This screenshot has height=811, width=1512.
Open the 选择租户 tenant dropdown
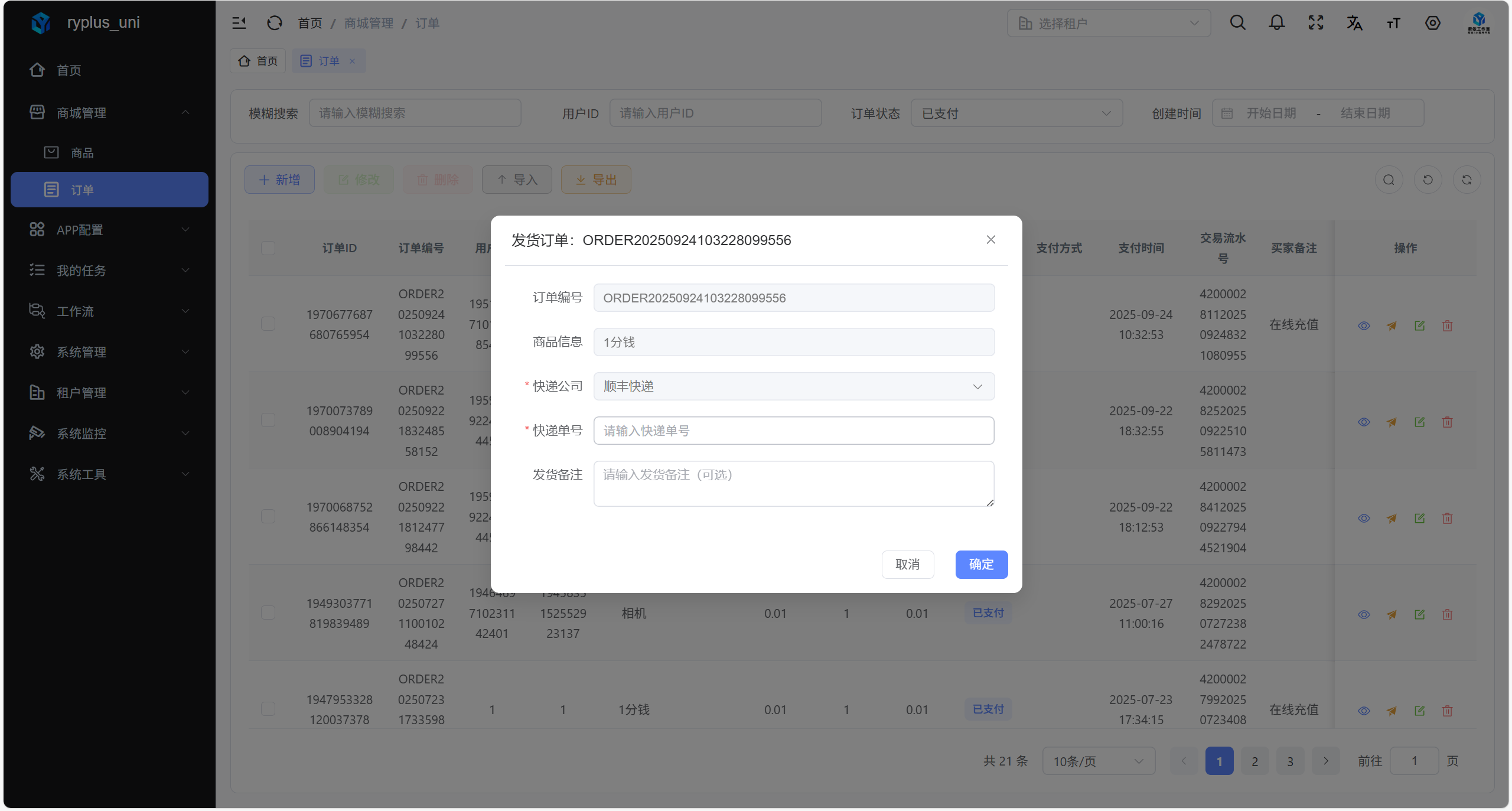pyautogui.click(x=1108, y=24)
